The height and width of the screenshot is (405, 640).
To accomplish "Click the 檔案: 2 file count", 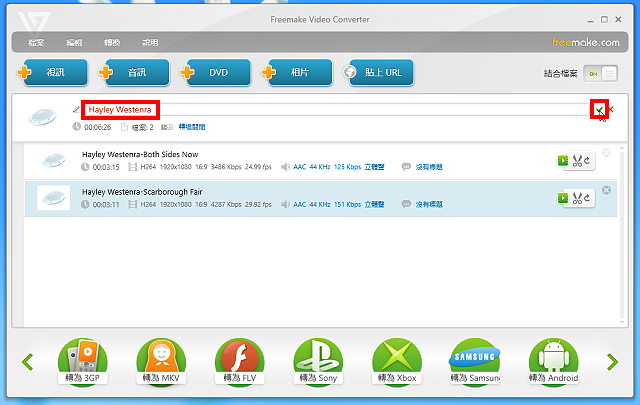I will [x=142, y=127].
